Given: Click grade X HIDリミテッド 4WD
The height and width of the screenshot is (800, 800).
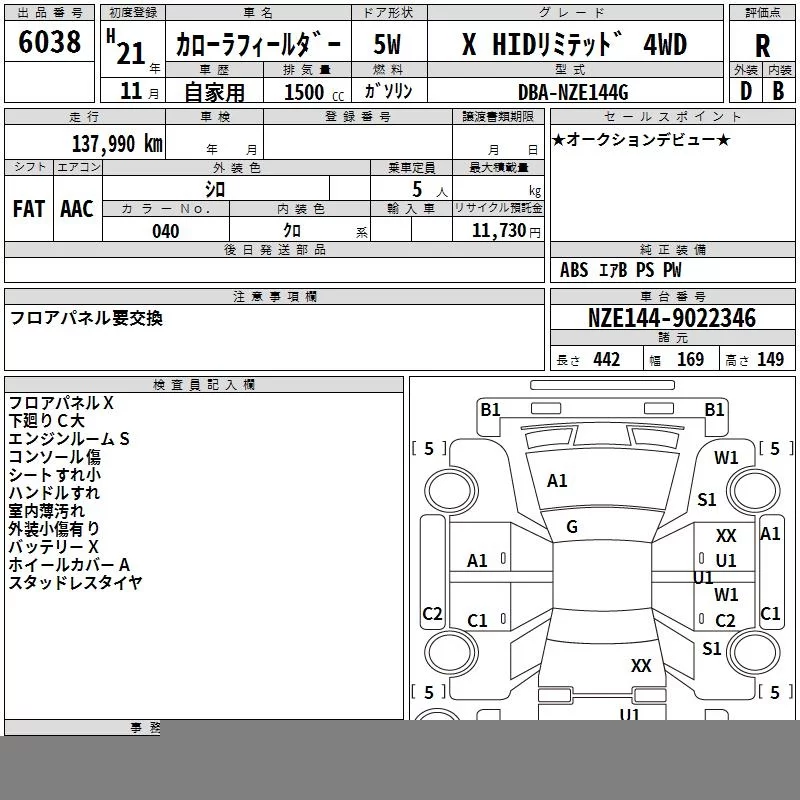Looking at the screenshot, I should point(574,44).
